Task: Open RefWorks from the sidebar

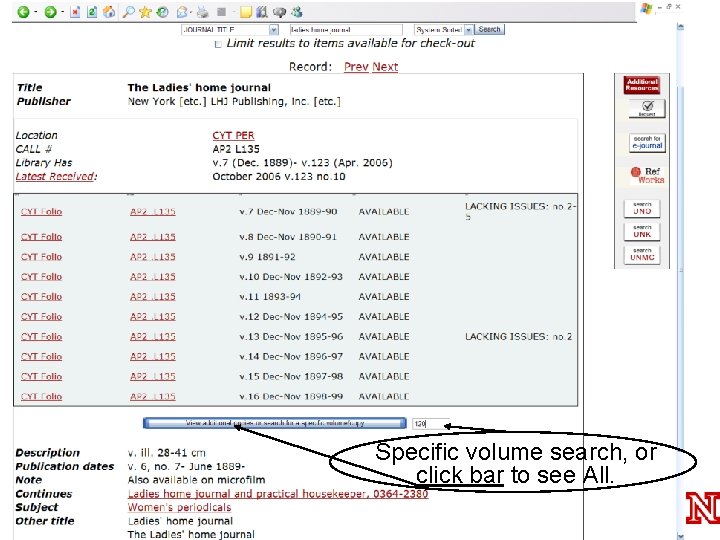Action: (x=647, y=175)
